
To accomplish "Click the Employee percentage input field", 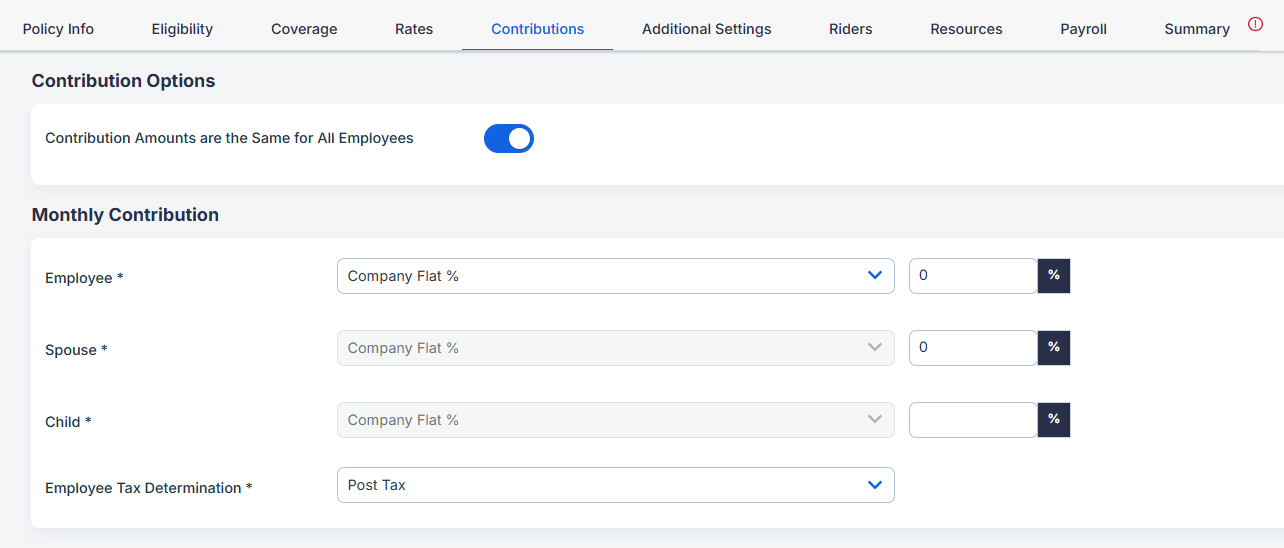I will (973, 276).
